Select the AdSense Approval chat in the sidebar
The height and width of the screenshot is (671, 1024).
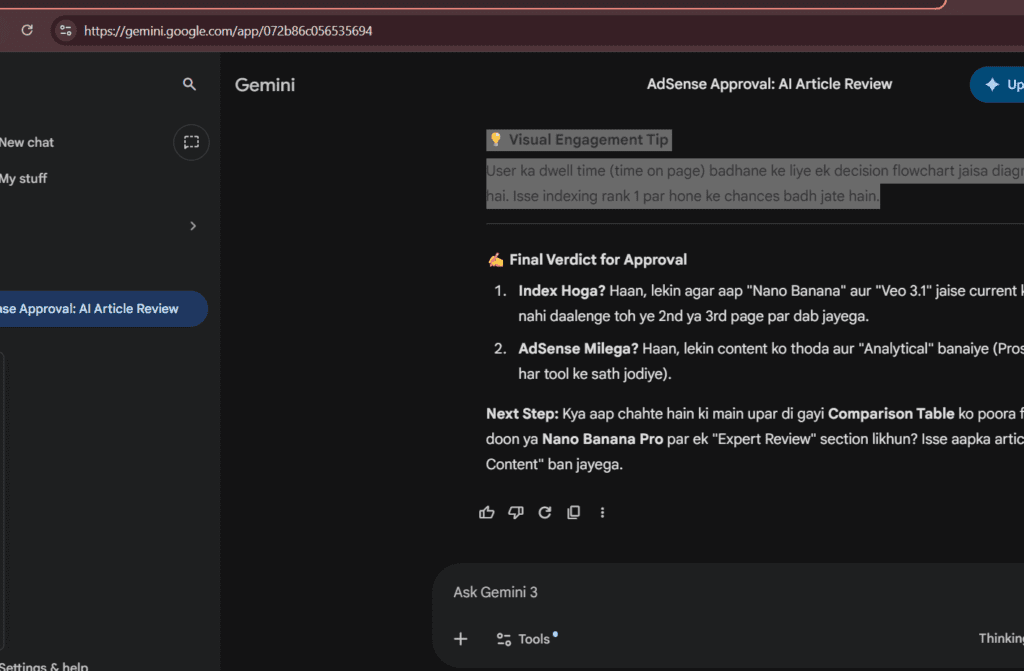[x=90, y=309]
